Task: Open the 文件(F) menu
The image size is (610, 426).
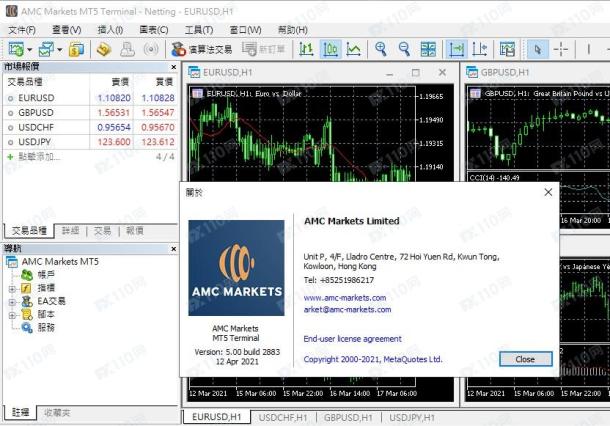Action: 22,30
